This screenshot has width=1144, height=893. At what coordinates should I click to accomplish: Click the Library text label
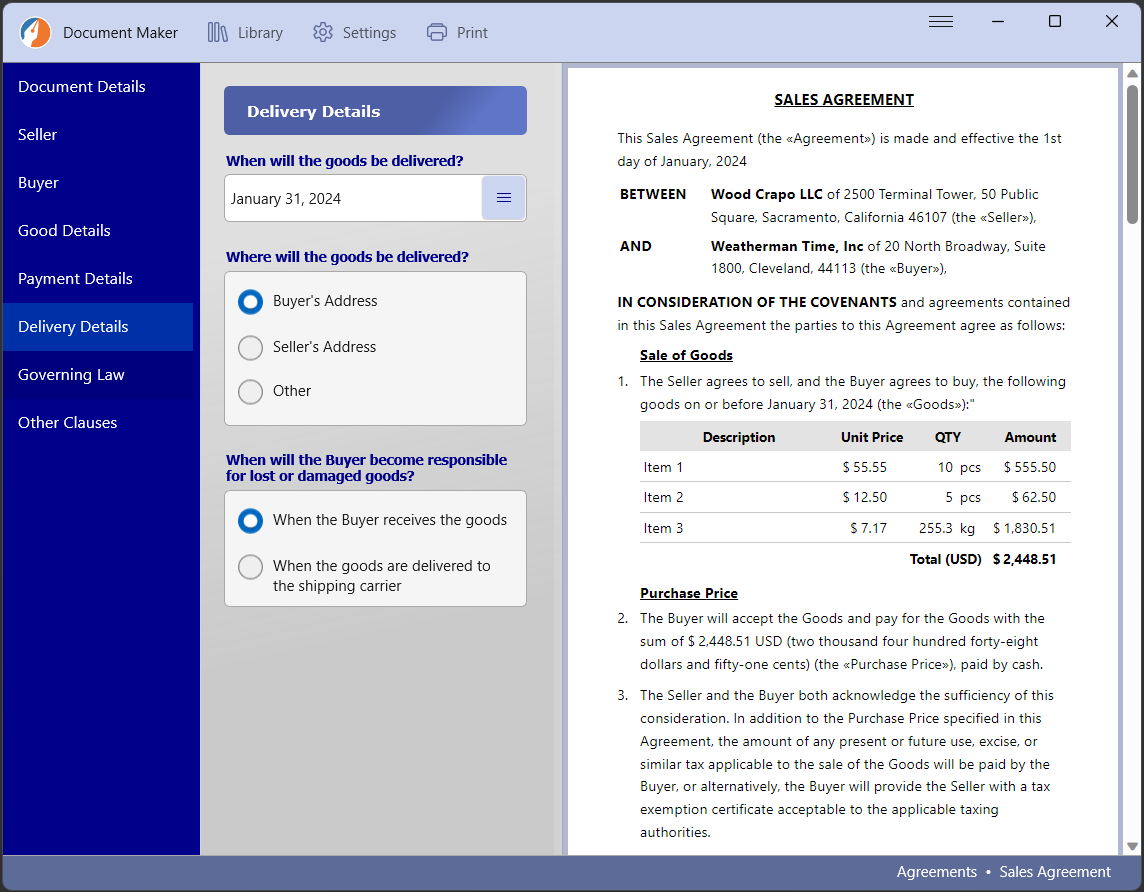tap(260, 33)
